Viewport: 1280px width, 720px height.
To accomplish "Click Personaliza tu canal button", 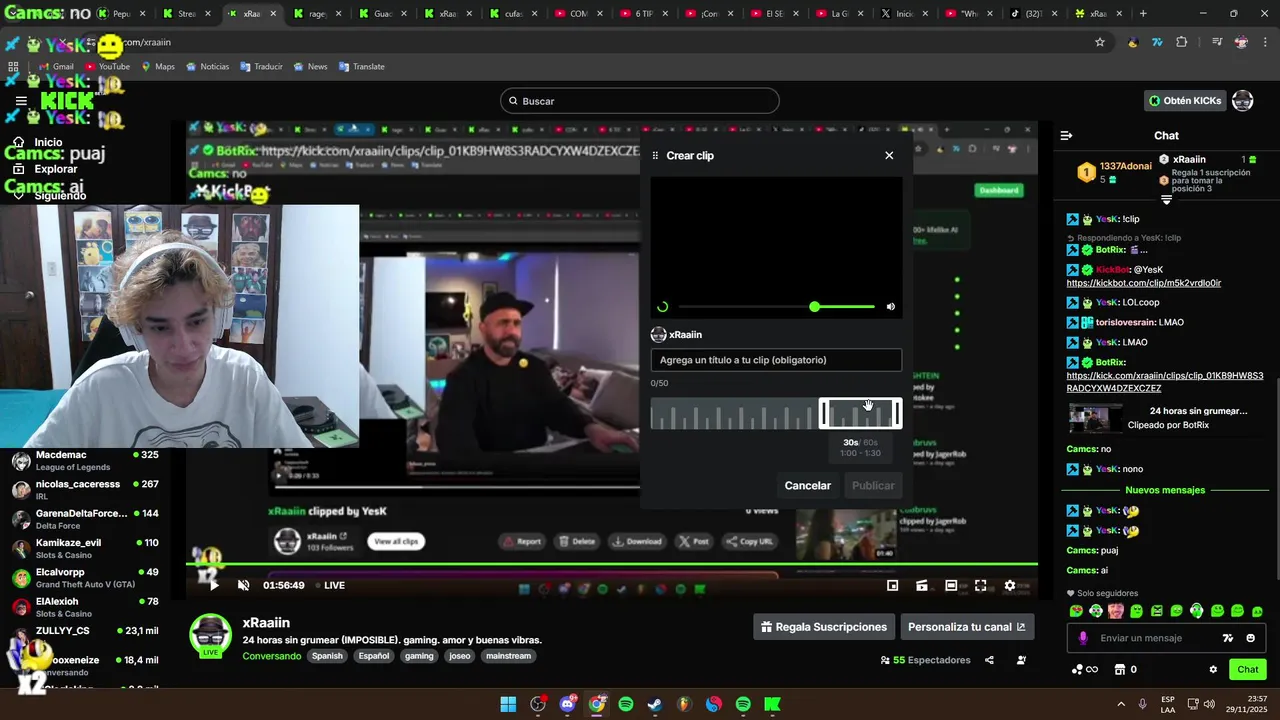I will [x=966, y=627].
